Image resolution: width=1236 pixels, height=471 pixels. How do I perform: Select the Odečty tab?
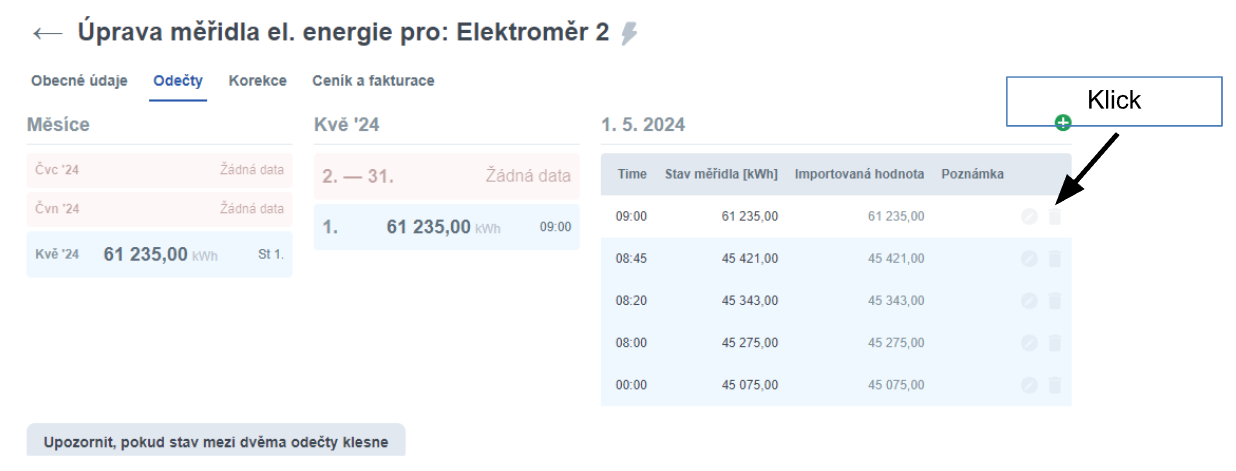point(178,81)
